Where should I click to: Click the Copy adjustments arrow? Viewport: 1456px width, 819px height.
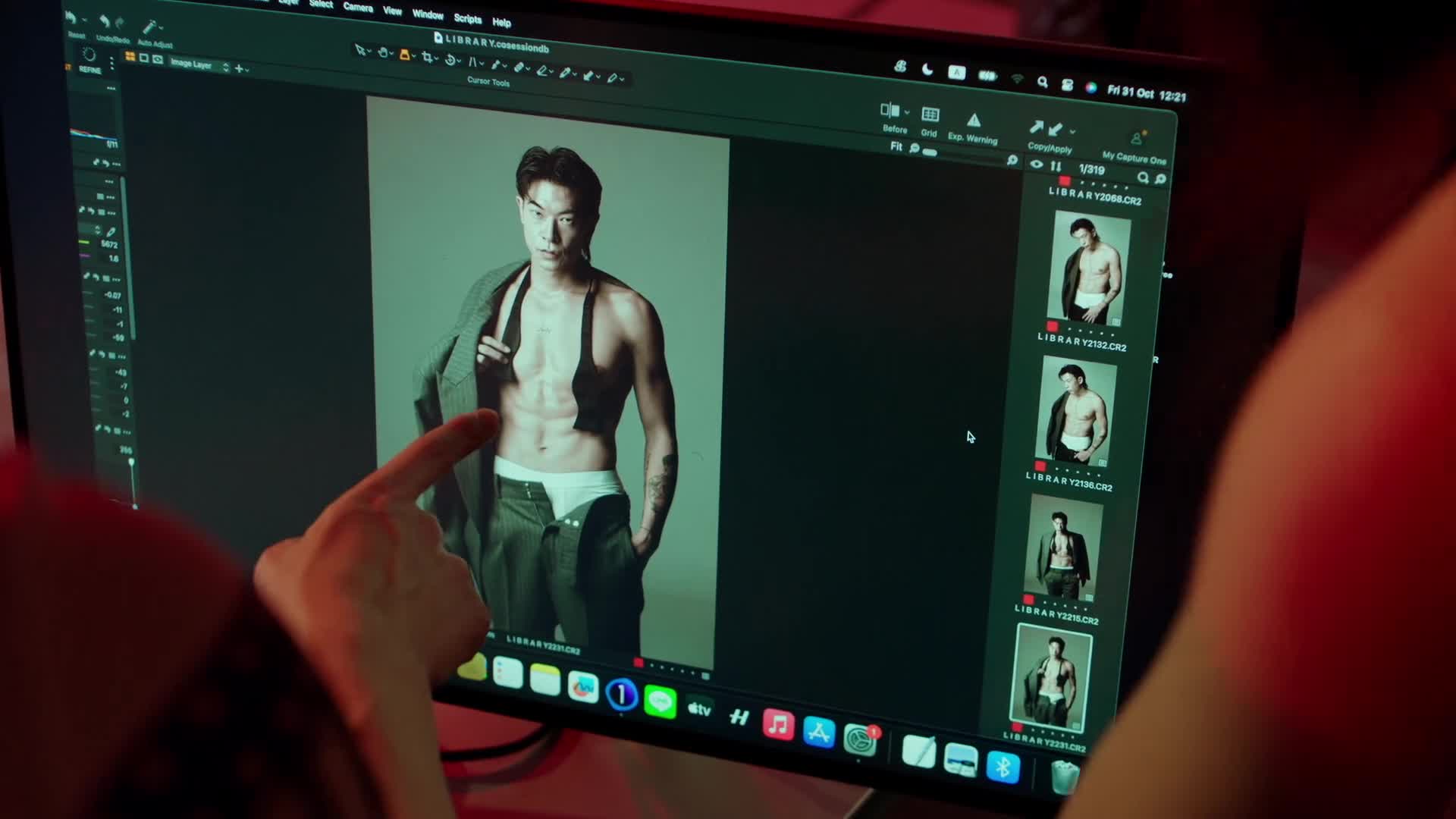(x=1036, y=127)
